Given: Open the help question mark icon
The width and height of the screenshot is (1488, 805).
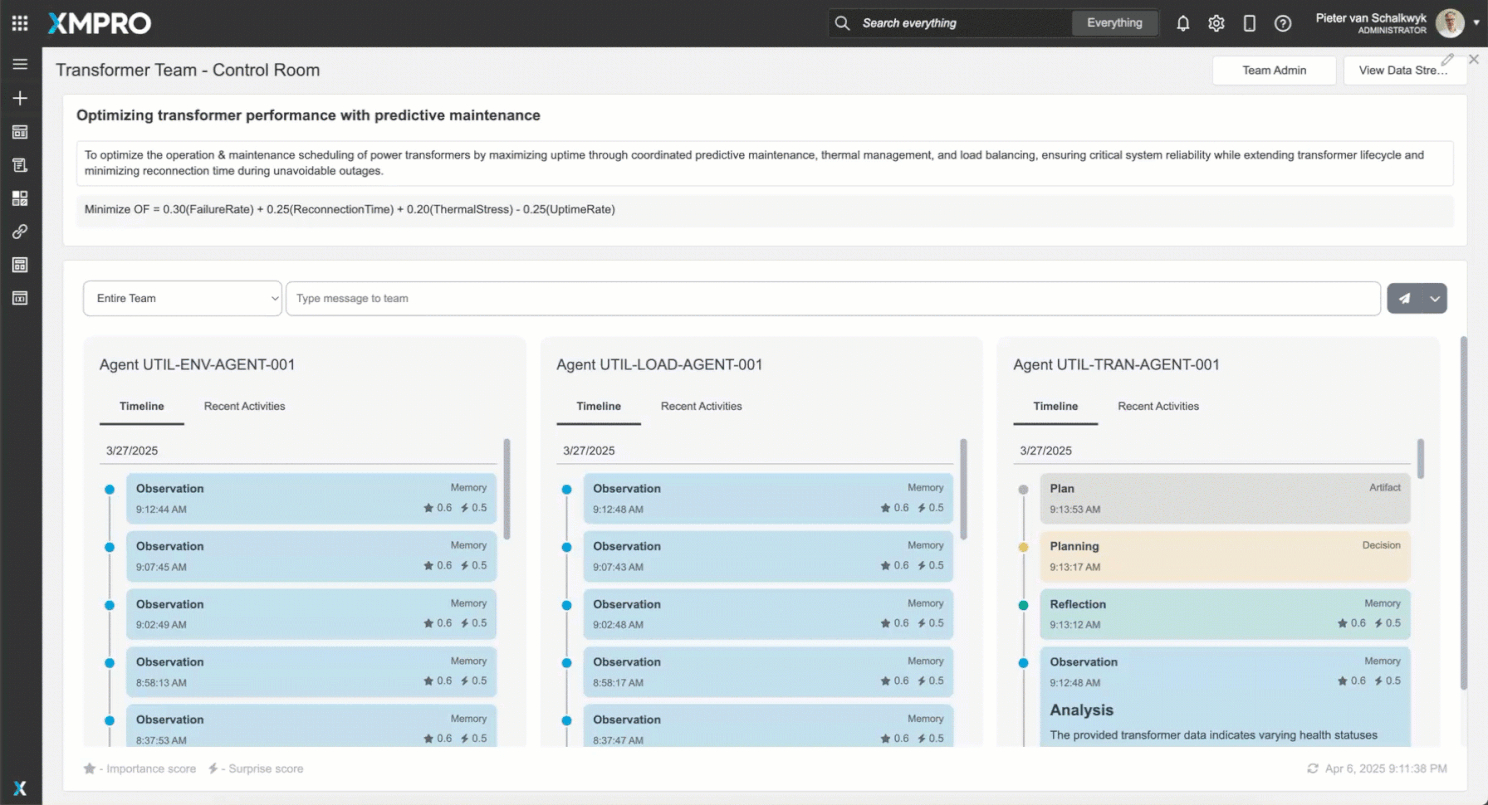Looking at the screenshot, I should pyautogui.click(x=1283, y=23).
